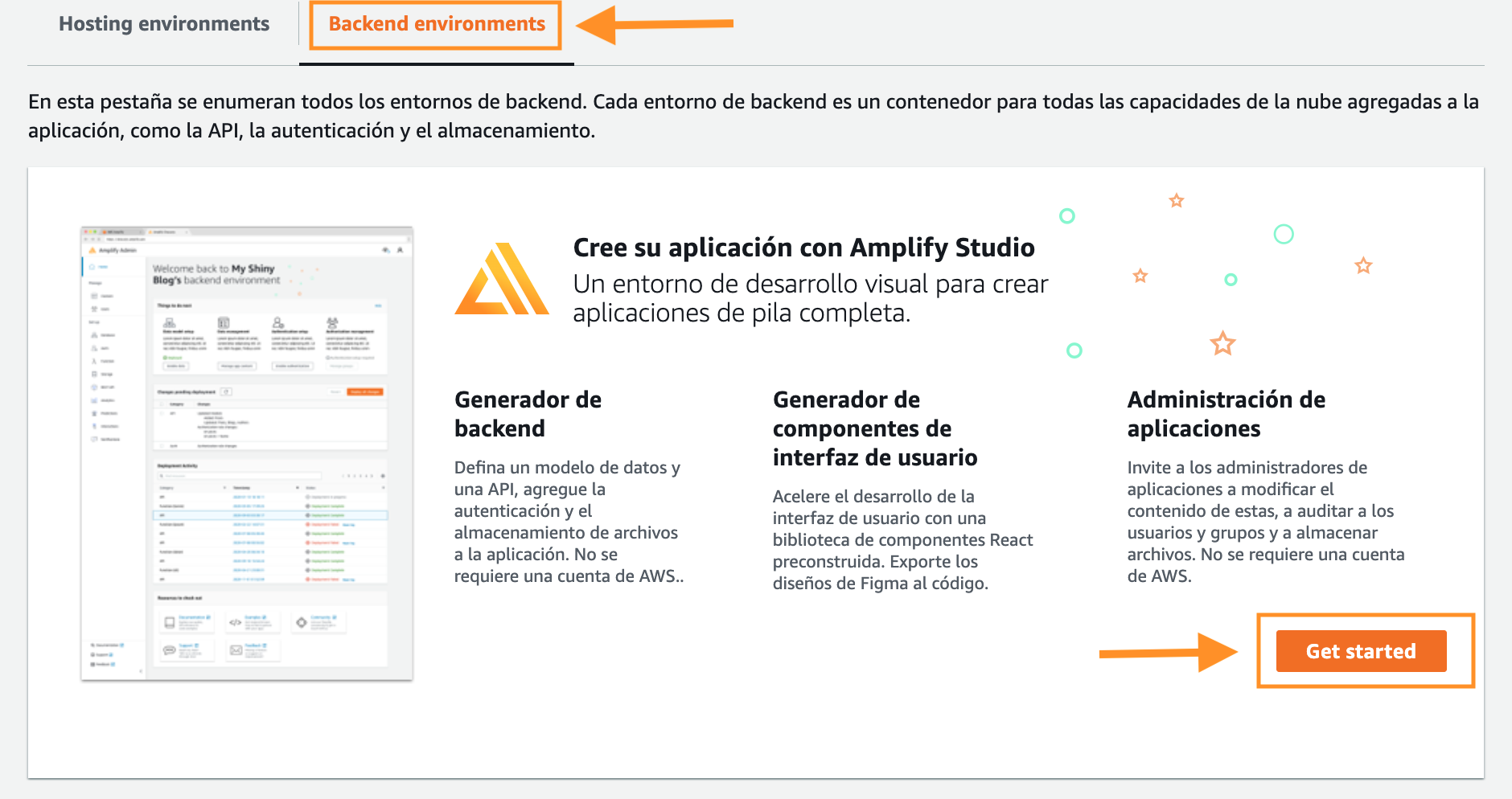Click the paragraph starting 'Invite a los administradores'

click(x=1266, y=522)
